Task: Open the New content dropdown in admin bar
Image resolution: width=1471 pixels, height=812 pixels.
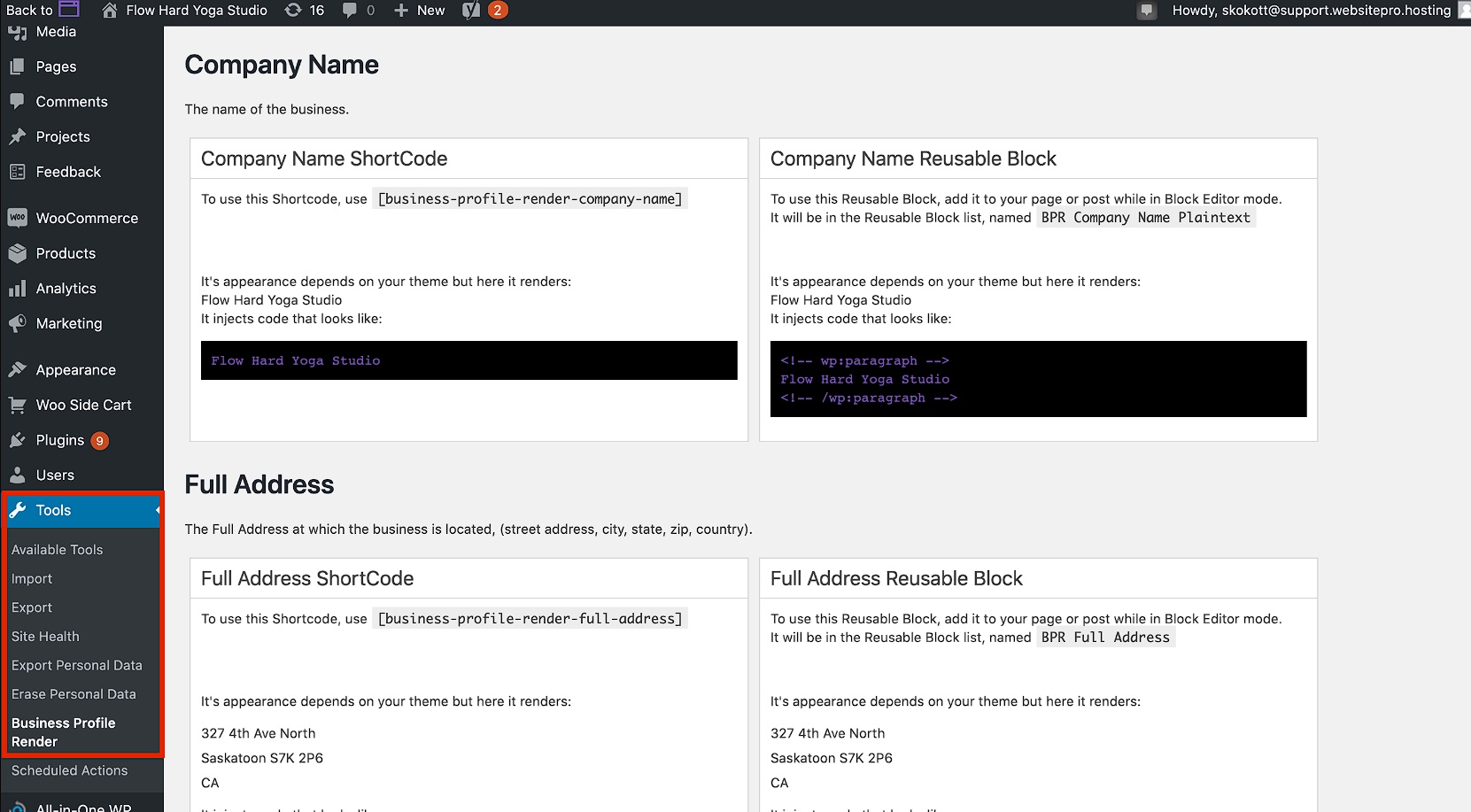Action: tap(420, 11)
